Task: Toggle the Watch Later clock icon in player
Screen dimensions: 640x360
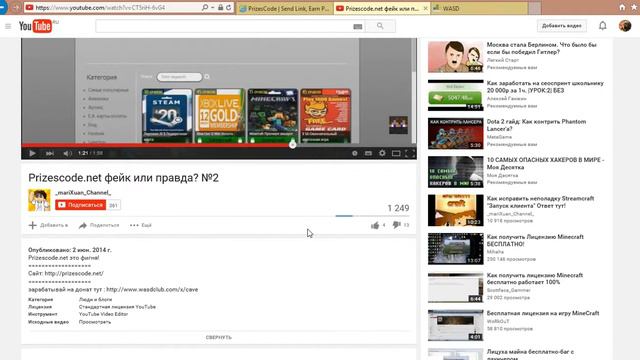Action: tap(354, 153)
